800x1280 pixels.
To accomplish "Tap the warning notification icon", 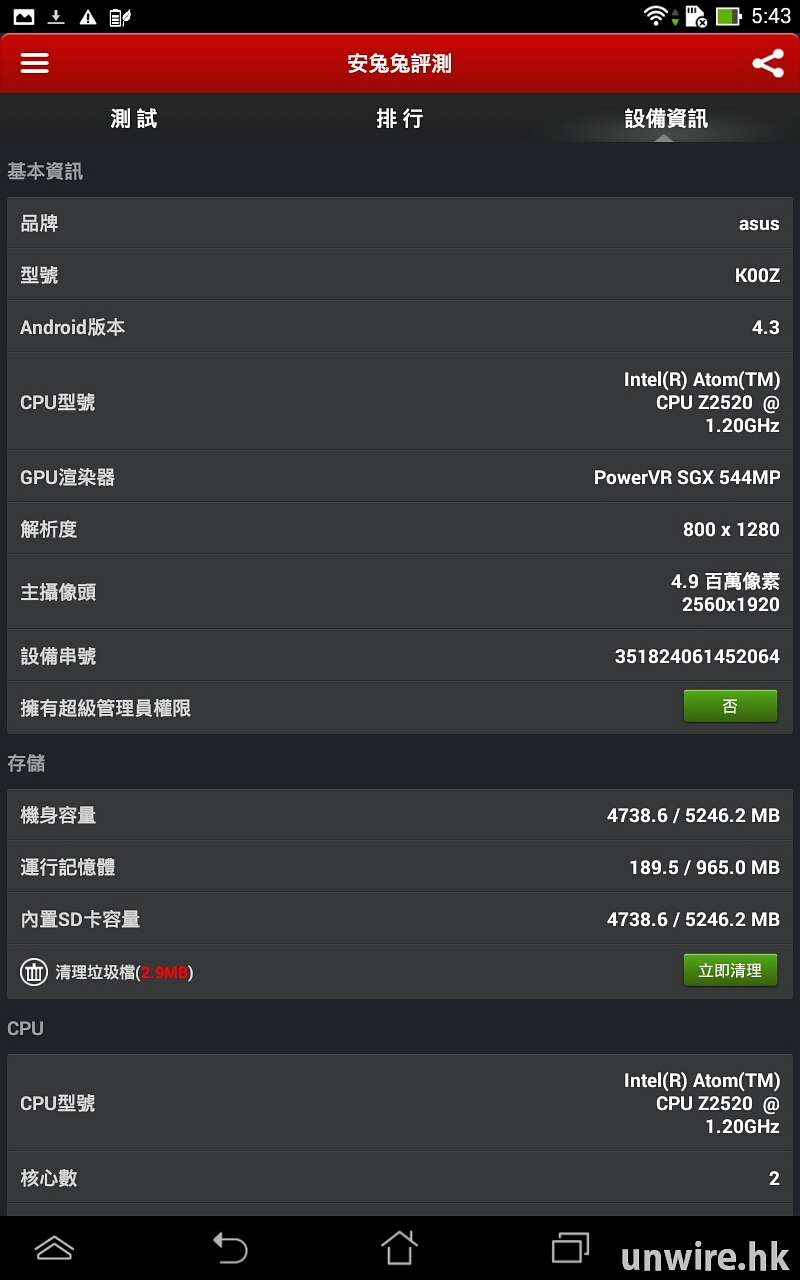I will (88, 16).
